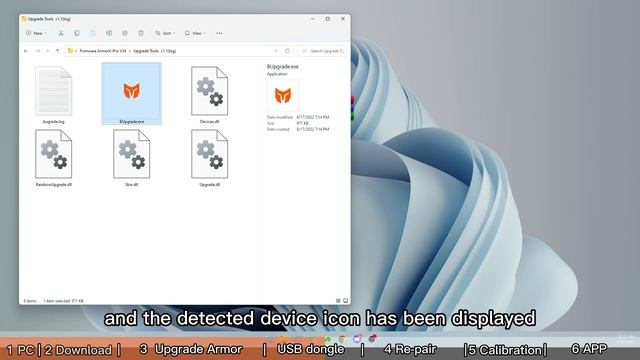Expand the recent locations chevron
The height and width of the screenshot is (360, 640).
pos(47,51)
